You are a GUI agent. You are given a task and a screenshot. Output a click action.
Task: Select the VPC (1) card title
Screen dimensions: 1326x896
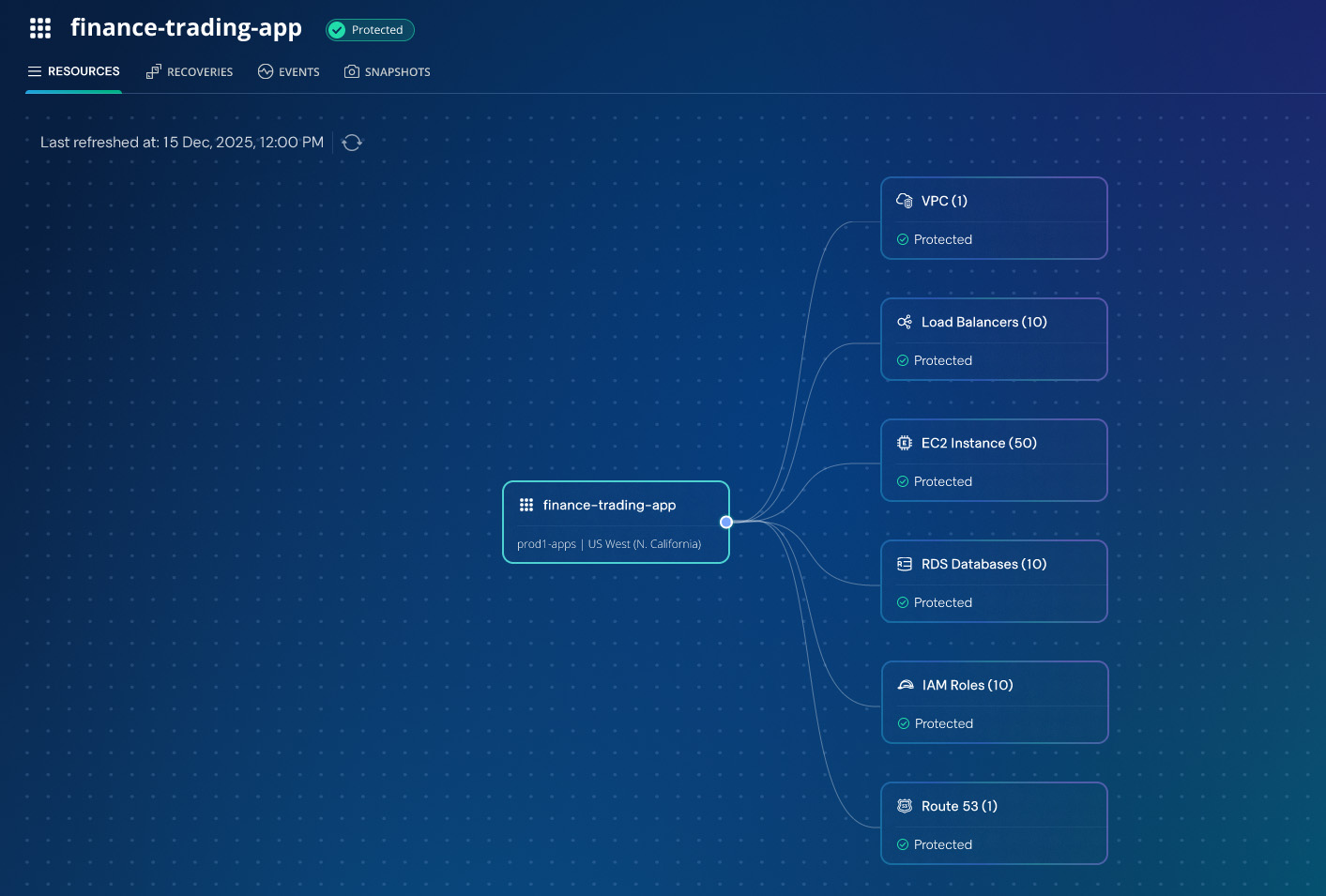[x=944, y=201]
